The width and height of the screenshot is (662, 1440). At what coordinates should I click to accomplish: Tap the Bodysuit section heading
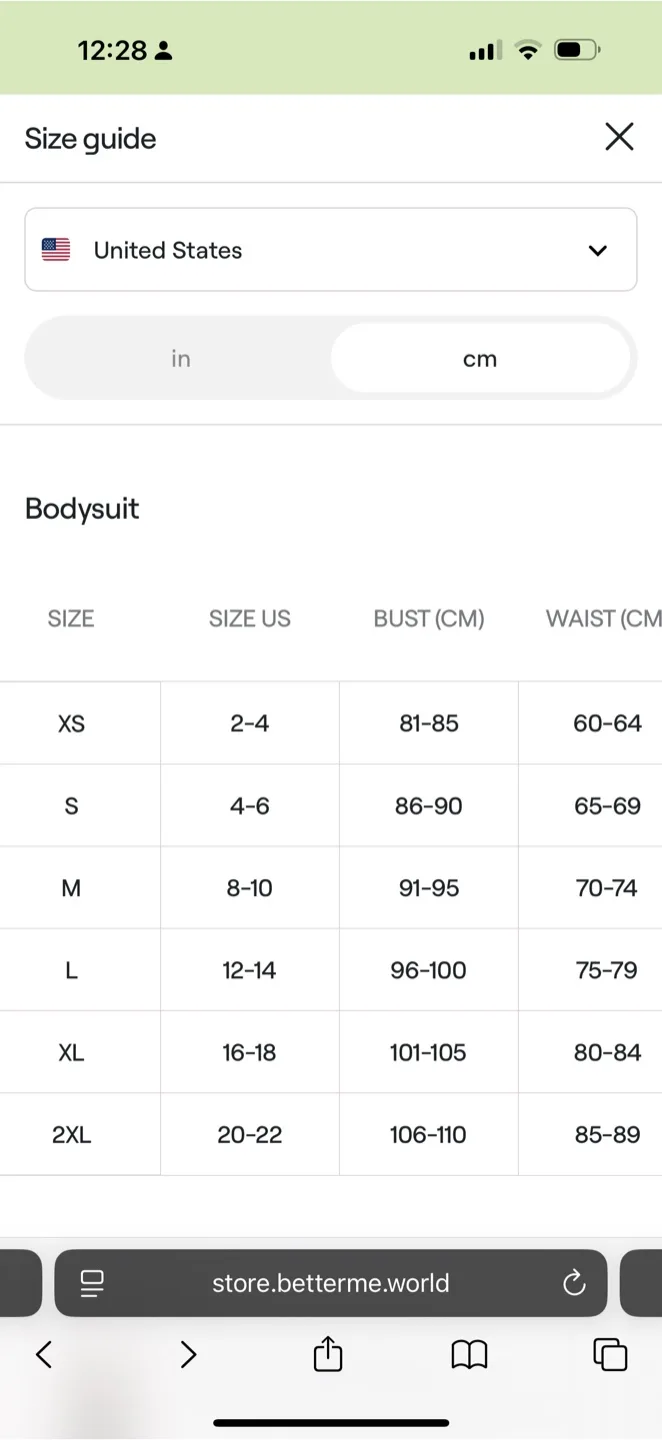[81, 508]
